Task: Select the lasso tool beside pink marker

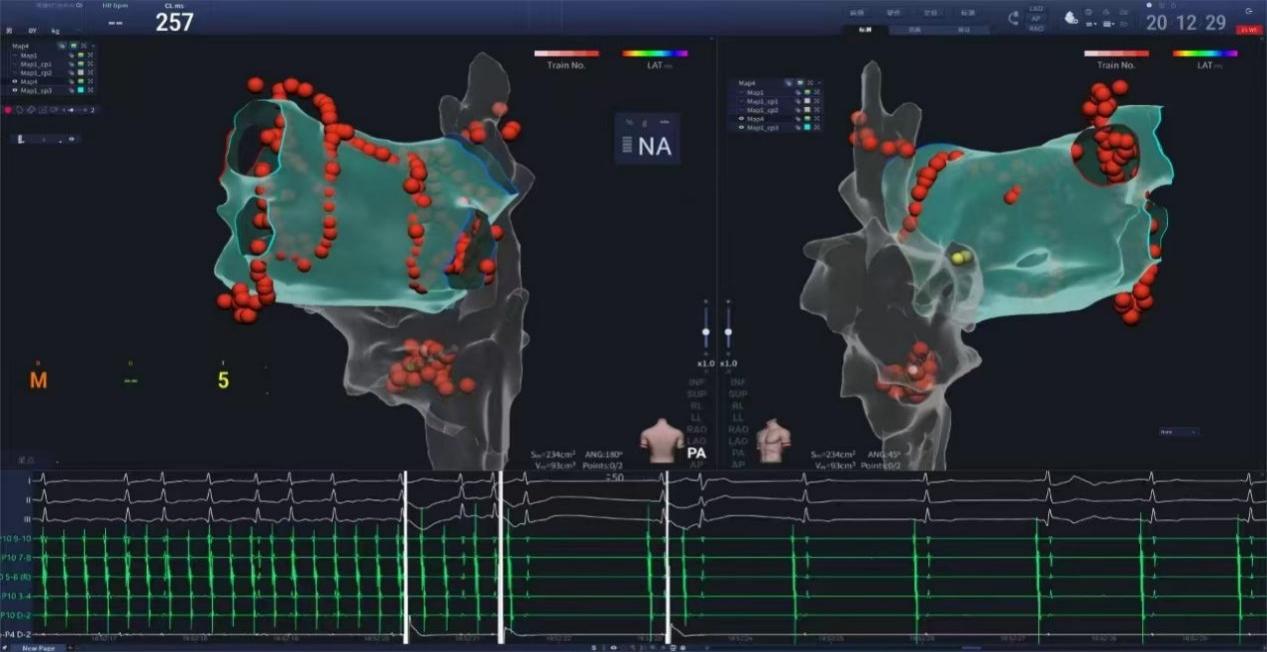Action: 19,110
